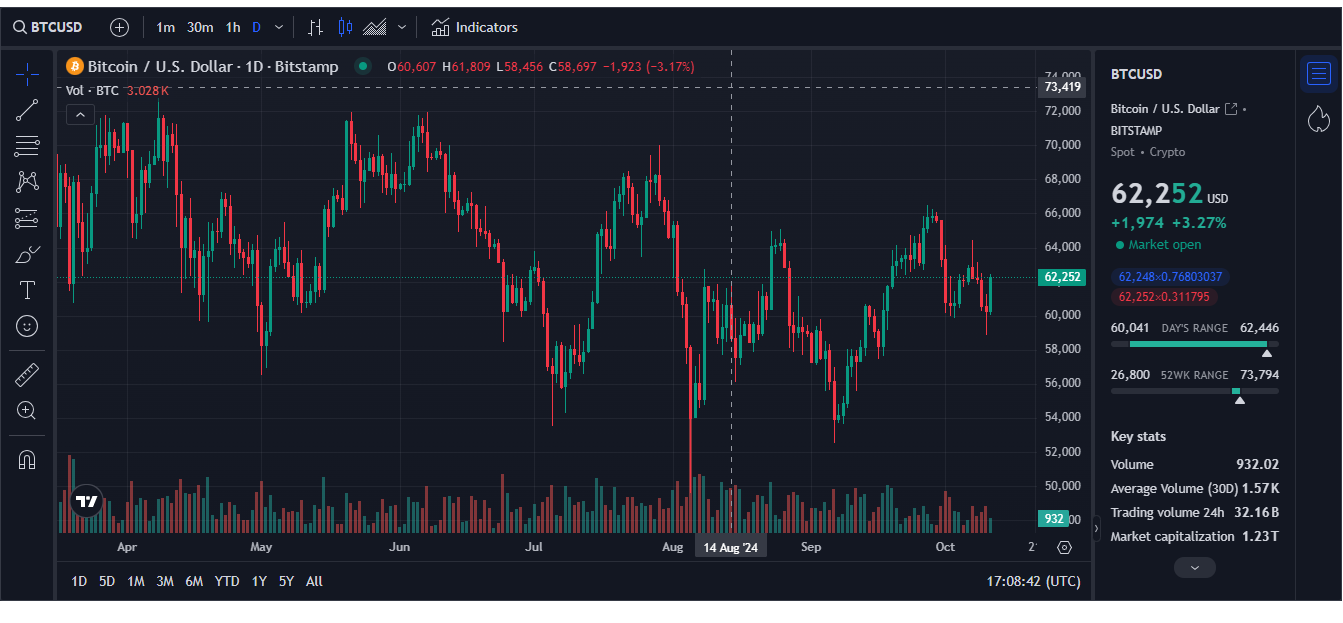Set the range to All
1343x623 pixels.
tap(314, 581)
